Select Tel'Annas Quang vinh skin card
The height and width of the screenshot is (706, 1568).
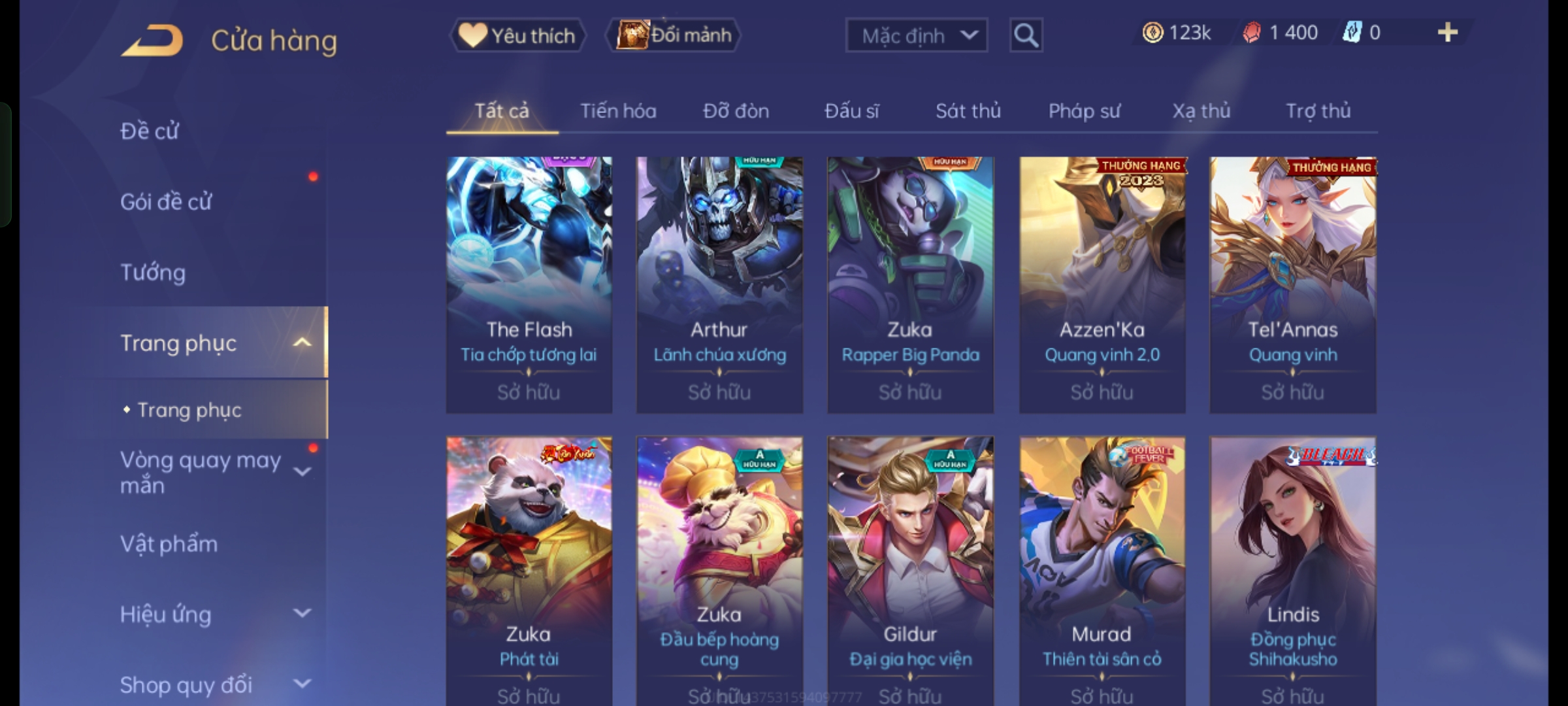pos(1293,285)
